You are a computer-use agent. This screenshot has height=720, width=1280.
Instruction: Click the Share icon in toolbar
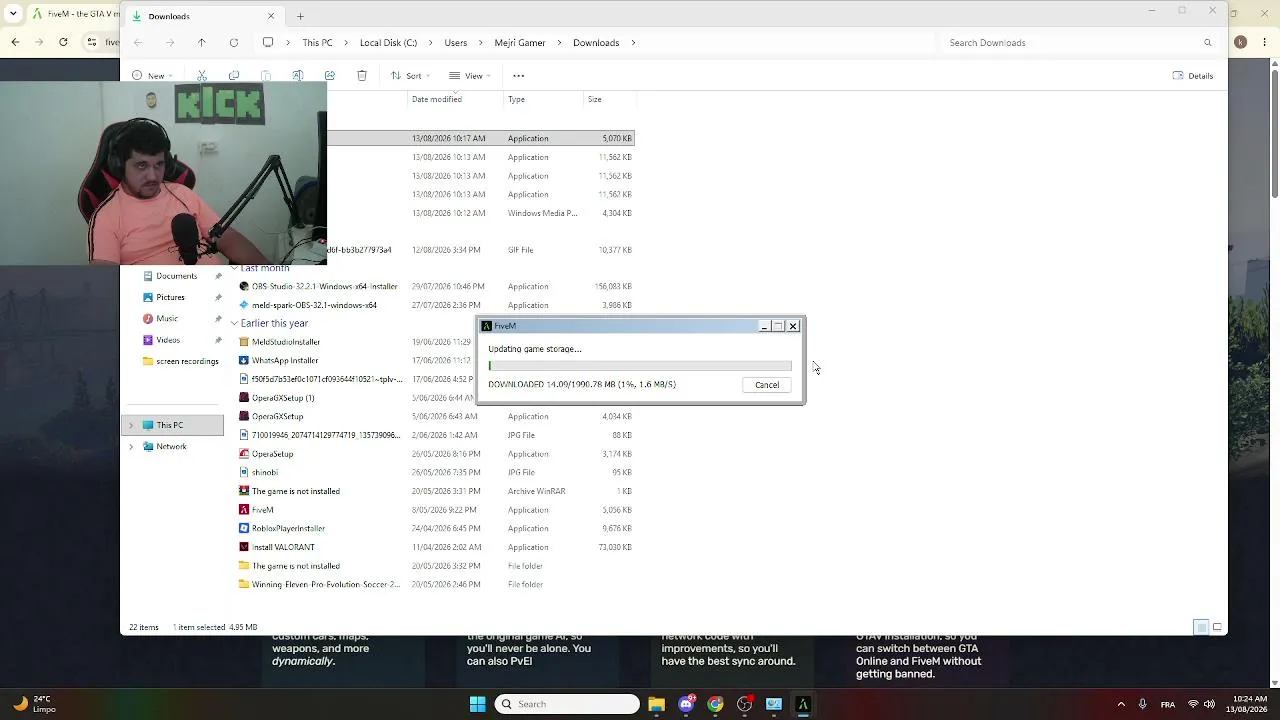click(330, 76)
